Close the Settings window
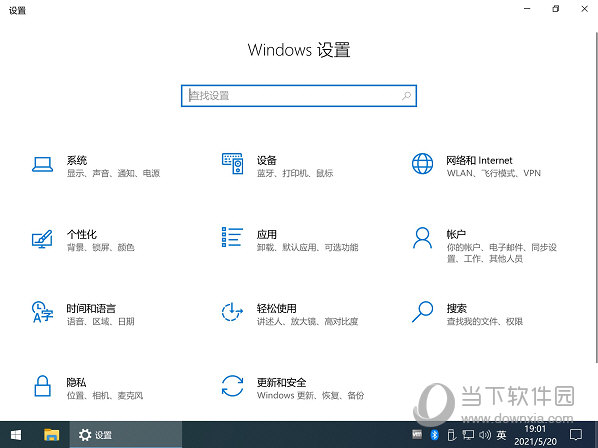 (584, 9)
